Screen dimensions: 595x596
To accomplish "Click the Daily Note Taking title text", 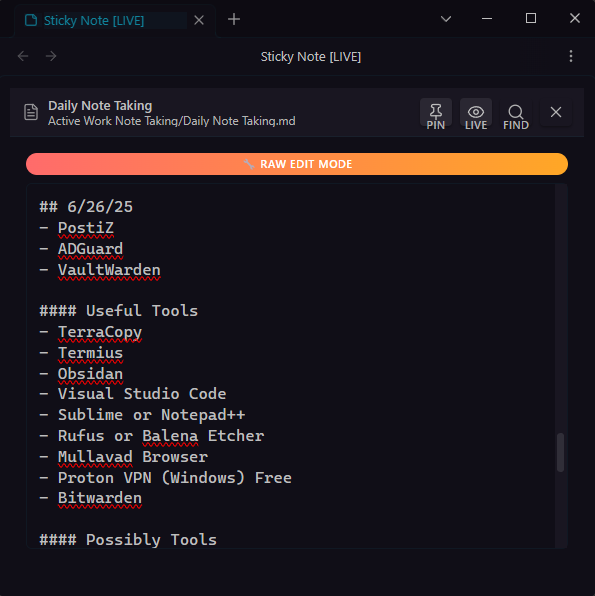I will pyautogui.click(x=100, y=105).
